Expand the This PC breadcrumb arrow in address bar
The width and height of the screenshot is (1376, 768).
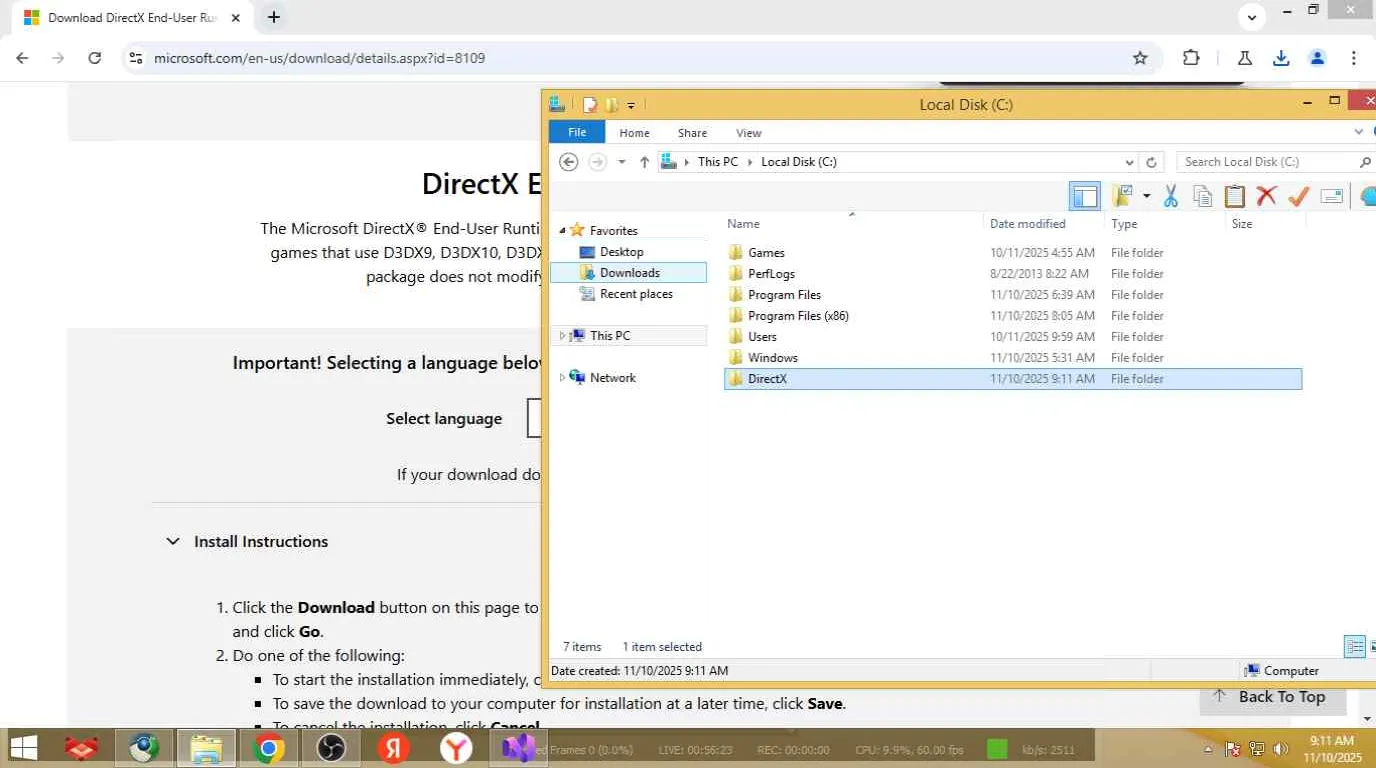(x=750, y=162)
